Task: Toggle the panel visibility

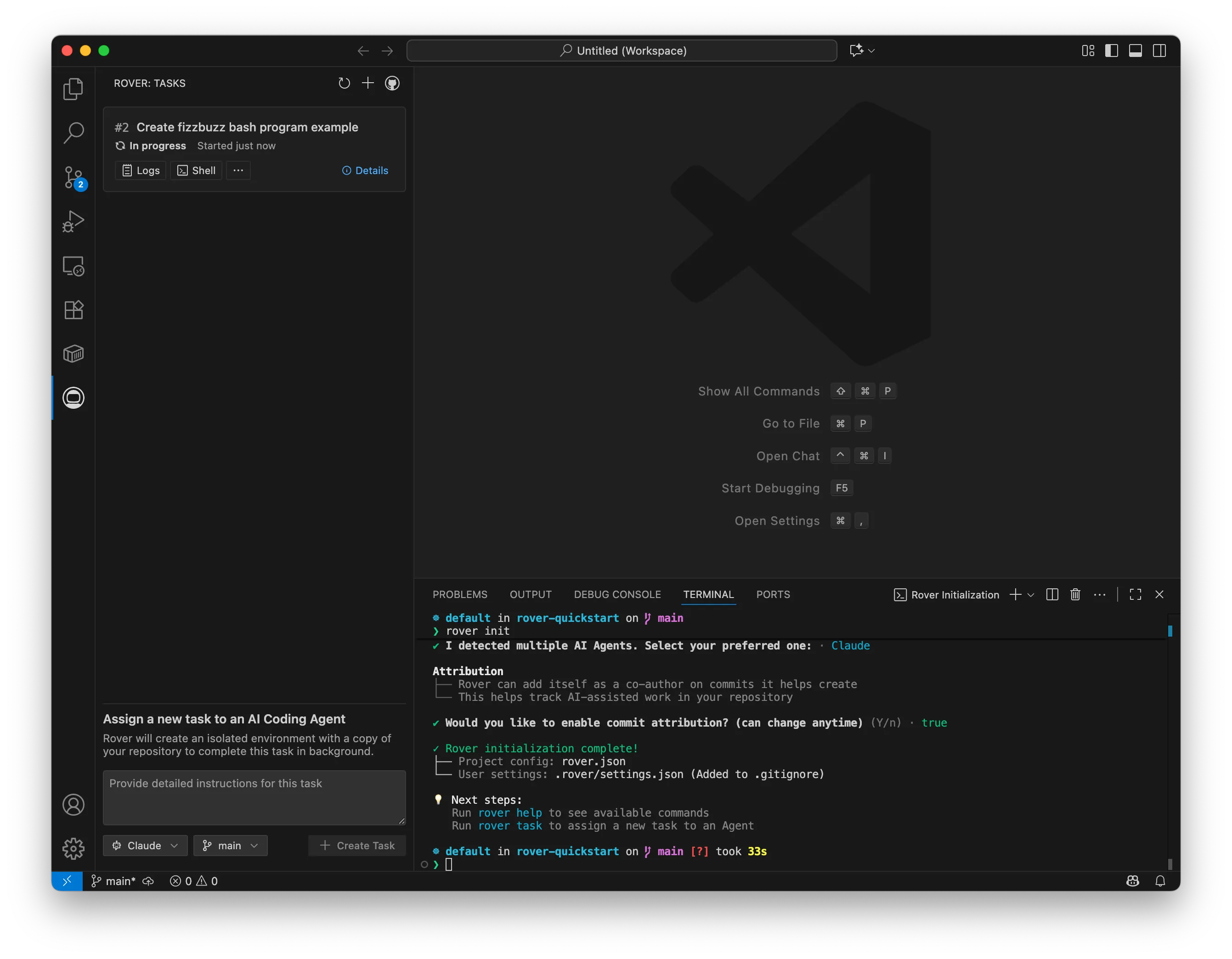Action: pos(1136,50)
